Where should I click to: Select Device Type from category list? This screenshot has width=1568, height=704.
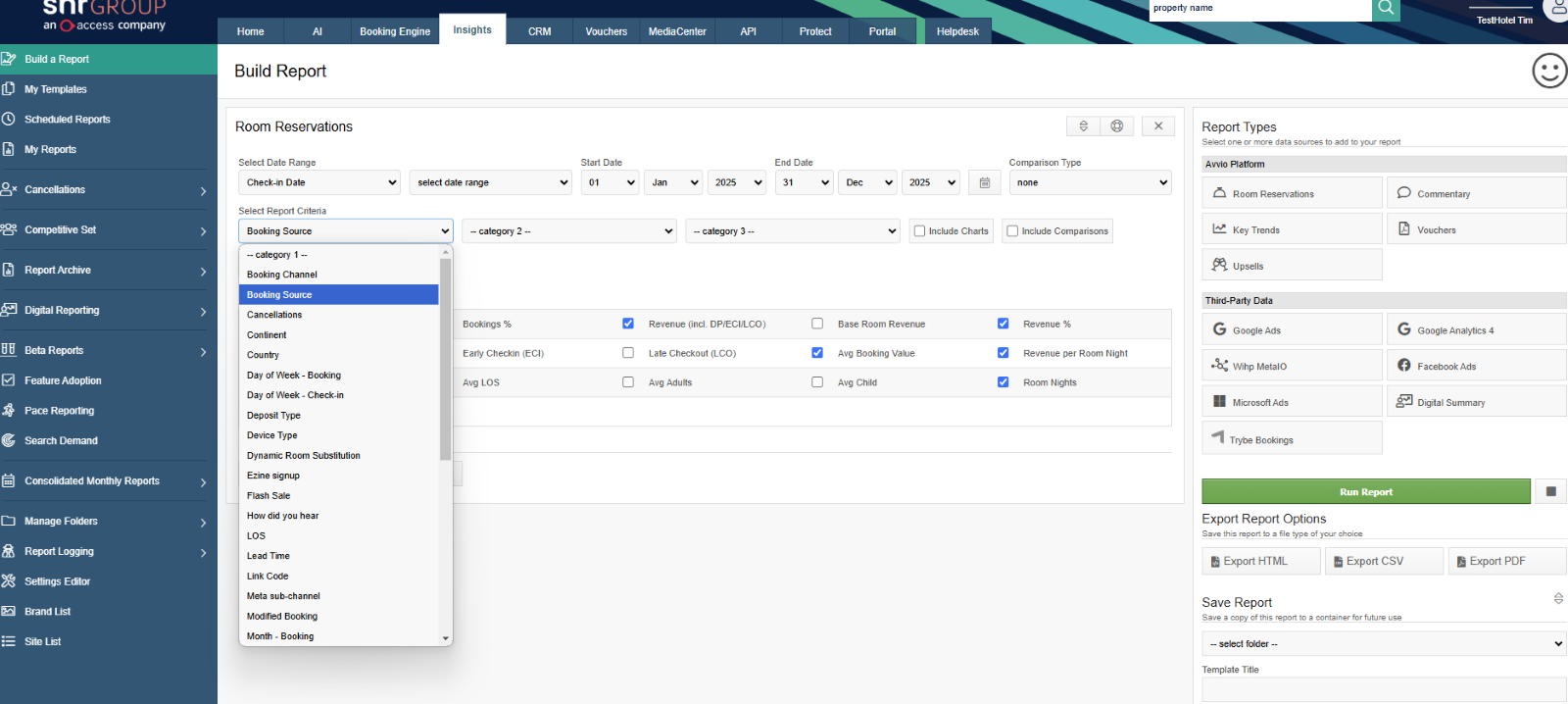coord(339,435)
